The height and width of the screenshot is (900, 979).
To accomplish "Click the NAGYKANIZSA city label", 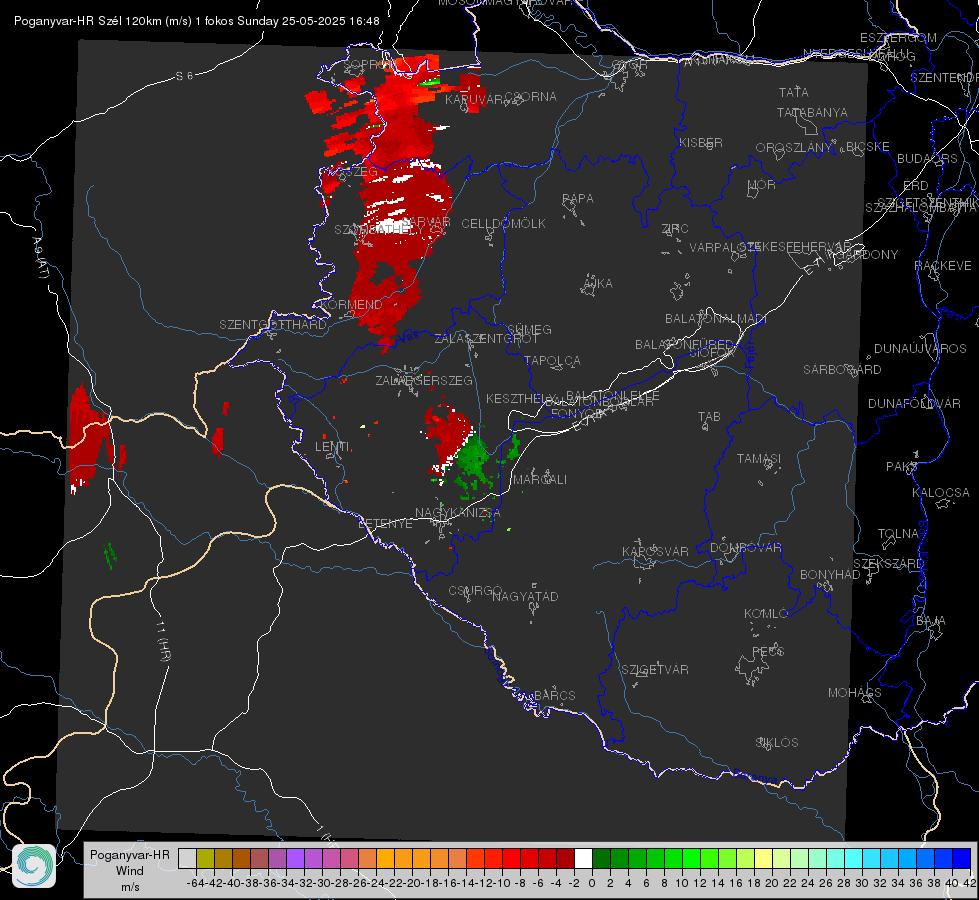I will 458,513.
